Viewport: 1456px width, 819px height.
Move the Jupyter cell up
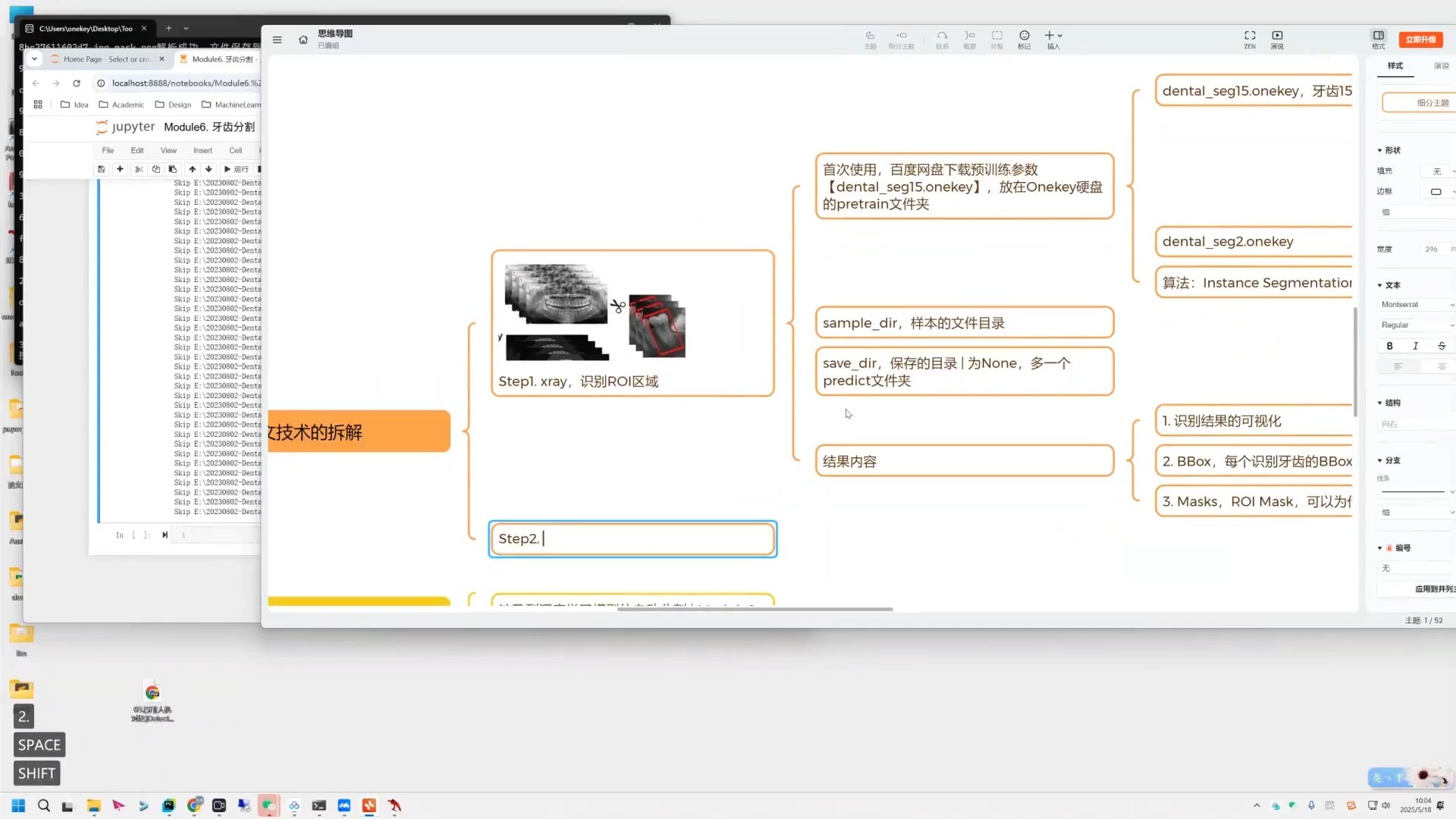(x=192, y=169)
